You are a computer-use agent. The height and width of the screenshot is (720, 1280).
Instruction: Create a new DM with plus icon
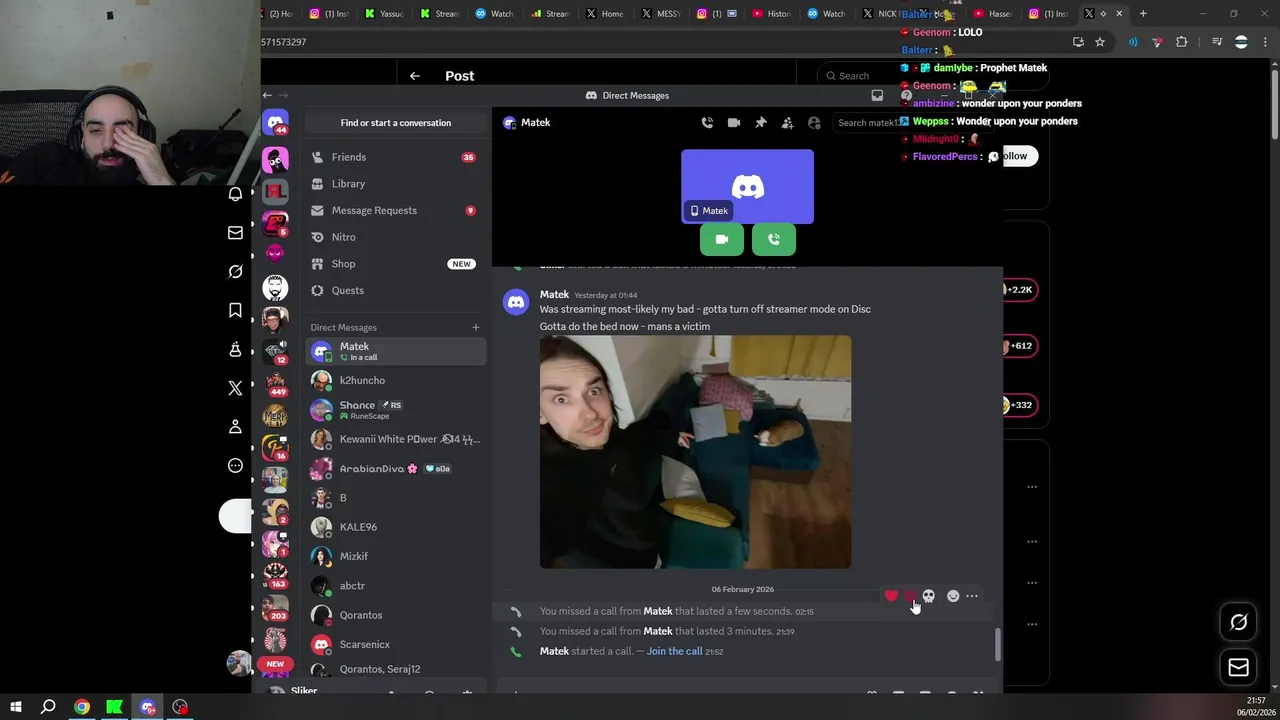(x=476, y=327)
